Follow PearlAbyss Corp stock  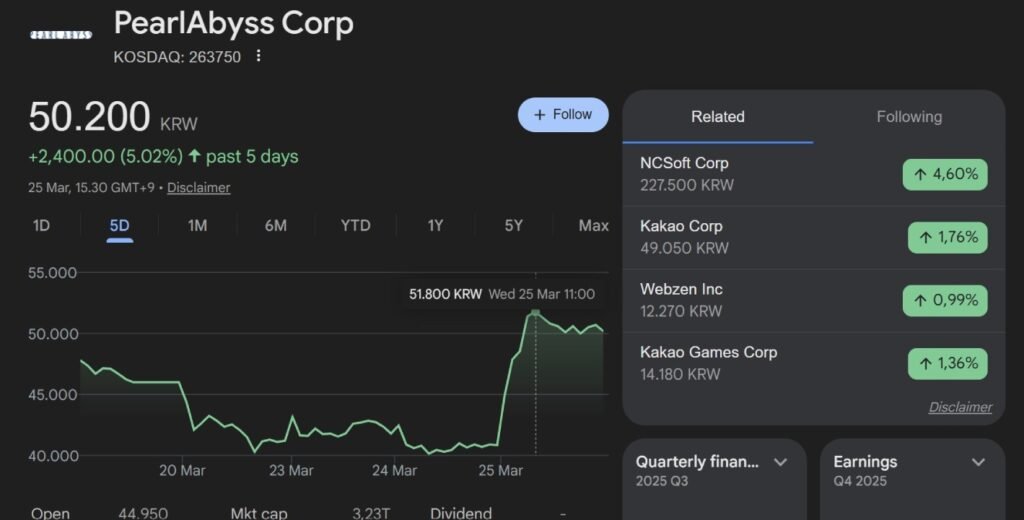[563, 115]
